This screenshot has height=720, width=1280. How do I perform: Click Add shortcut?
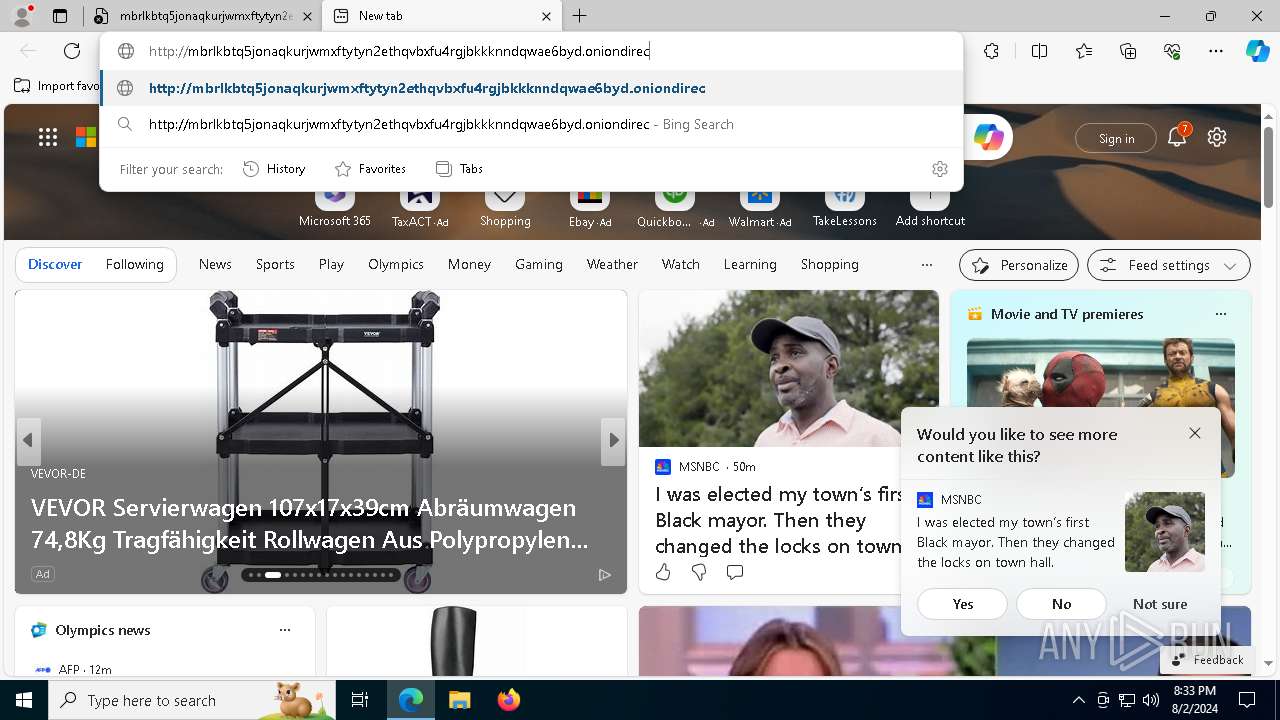pyautogui.click(x=930, y=208)
